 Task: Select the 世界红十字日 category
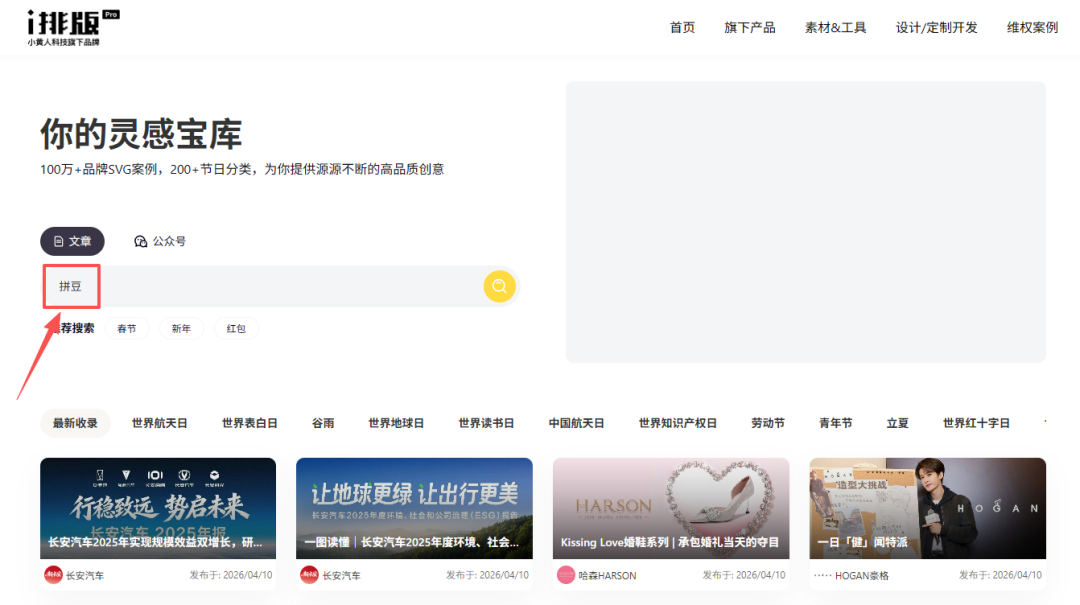tap(976, 423)
